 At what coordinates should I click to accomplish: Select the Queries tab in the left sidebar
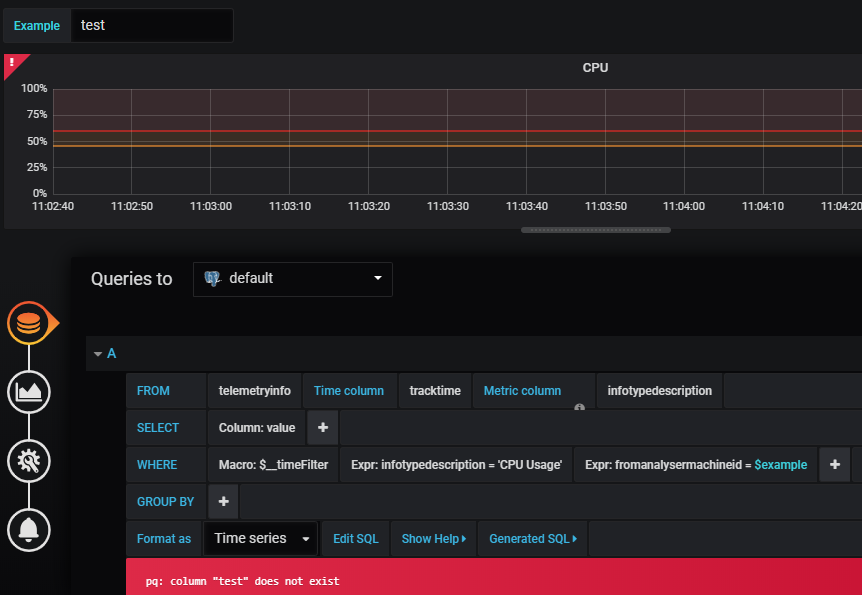tap(29, 323)
